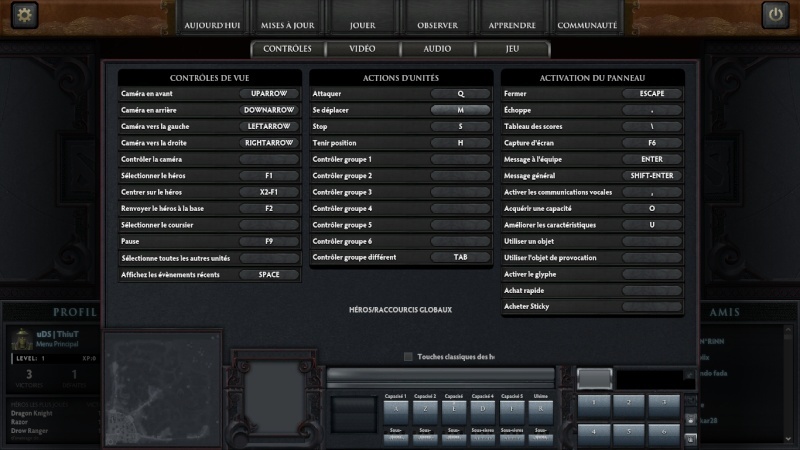Select ability slot Capacité 2 key Z
Viewport: 800px width, 450px height.
(425, 411)
